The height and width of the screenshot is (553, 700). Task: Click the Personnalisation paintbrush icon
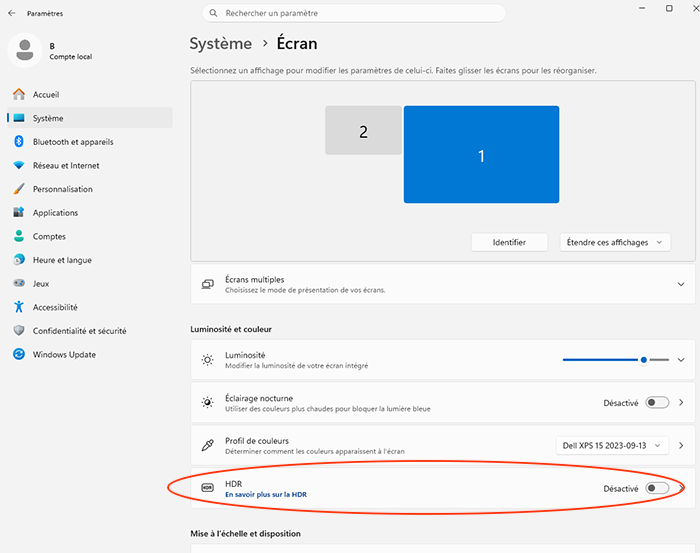19,189
